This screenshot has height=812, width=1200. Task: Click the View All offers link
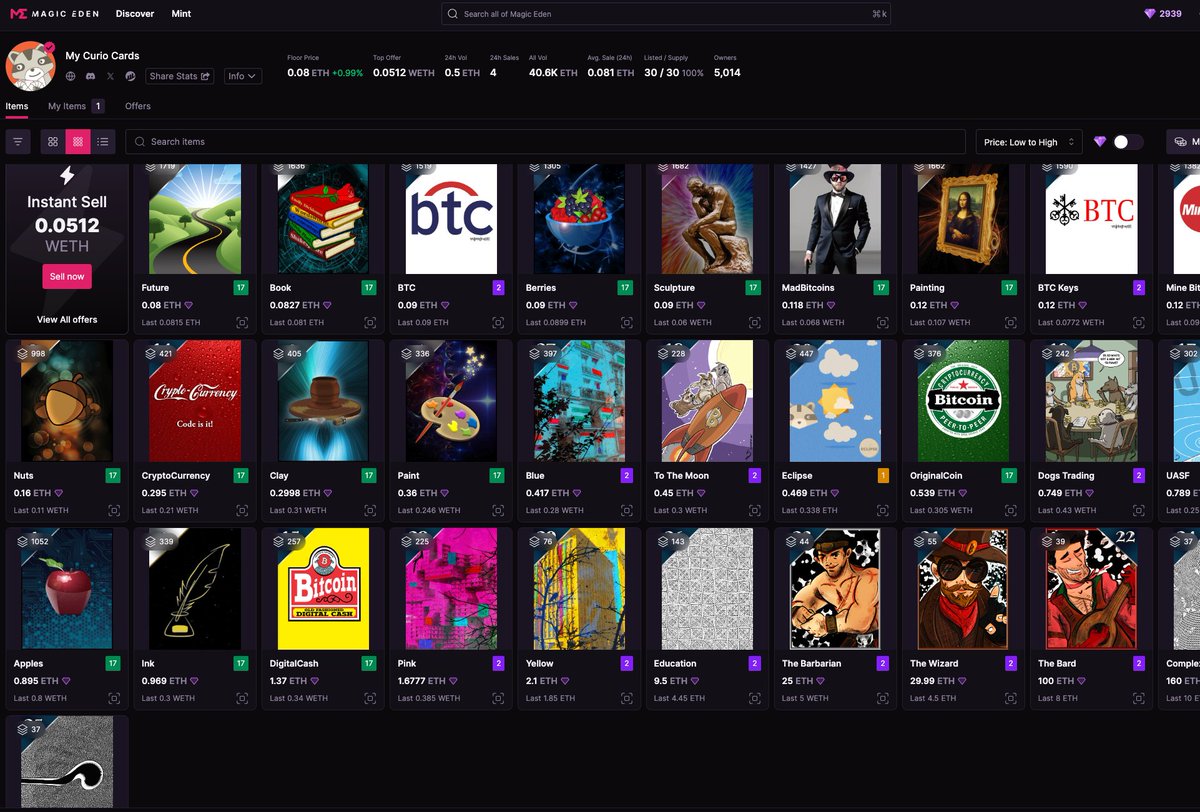coord(67,320)
